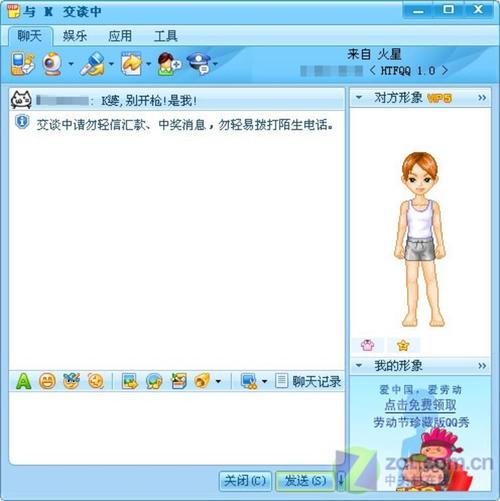Open the report options dropdown arrow
Screen dimensions: 500x501
(x=215, y=63)
